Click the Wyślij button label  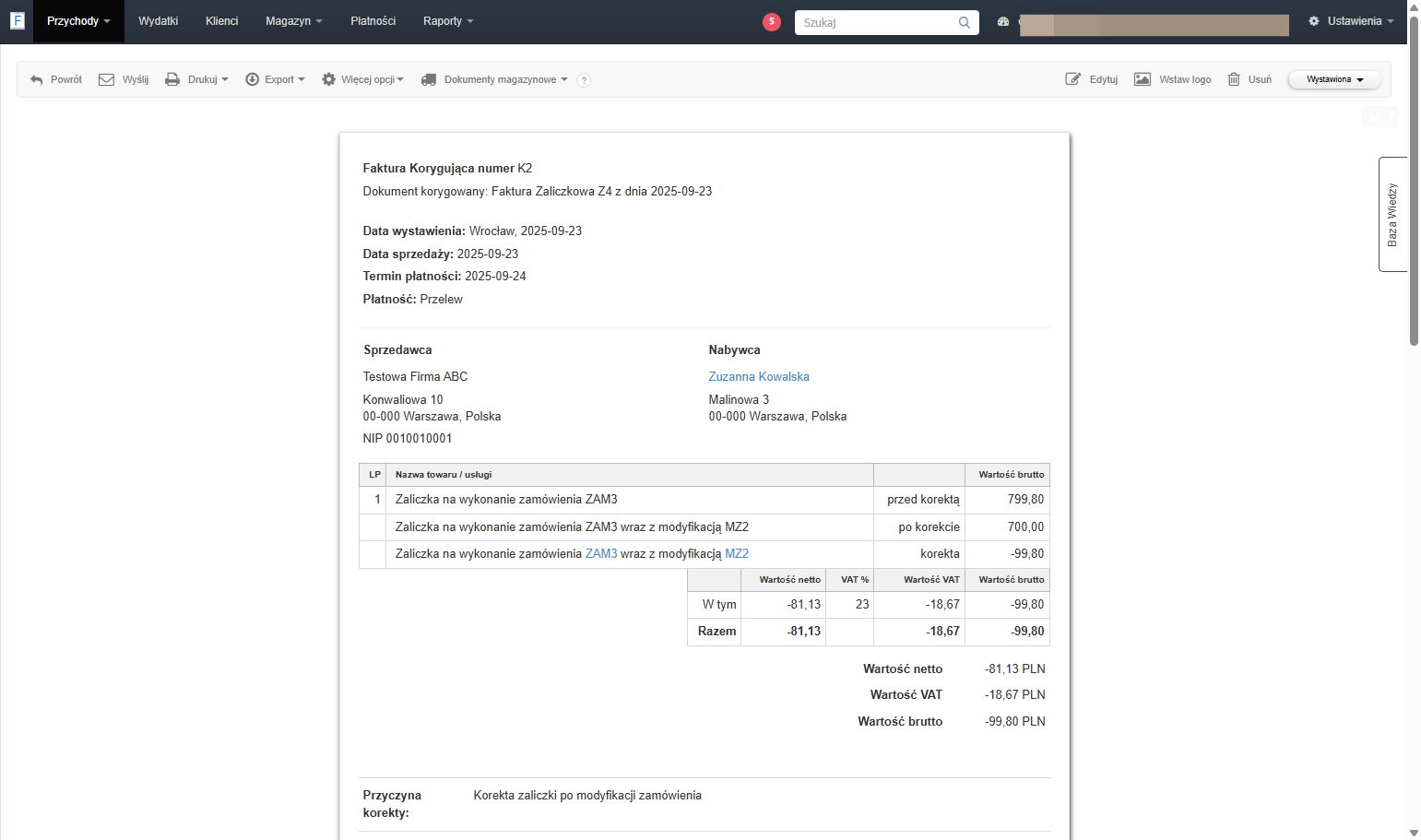coord(136,80)
